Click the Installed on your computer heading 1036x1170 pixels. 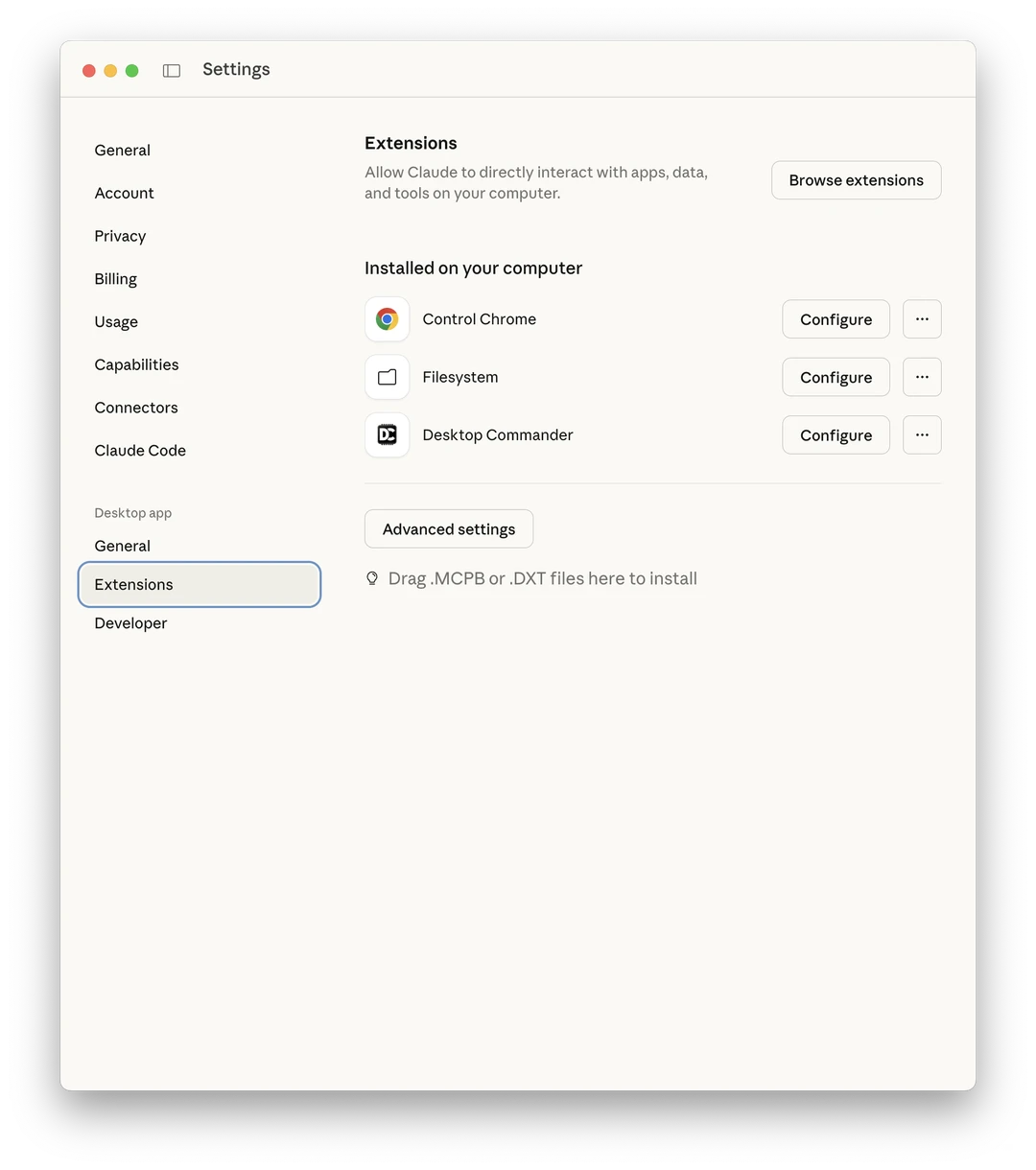[473, 269]
